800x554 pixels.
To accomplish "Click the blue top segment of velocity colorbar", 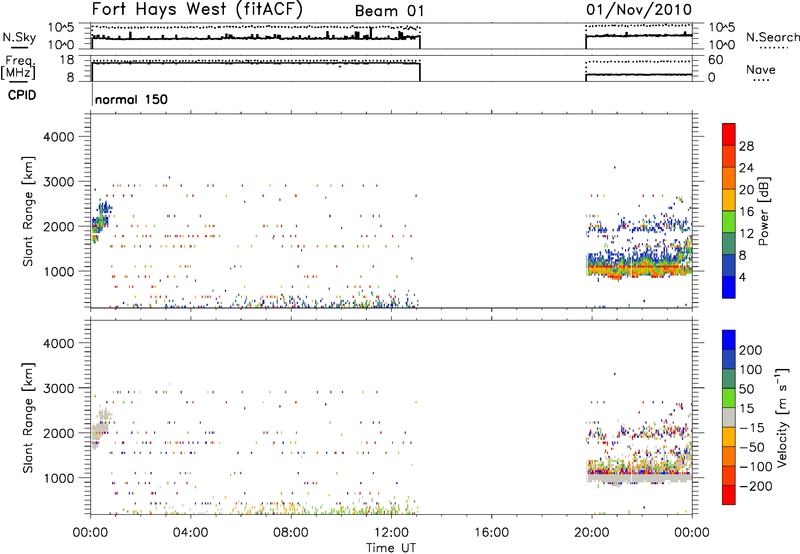I will (x=729, y=340).
